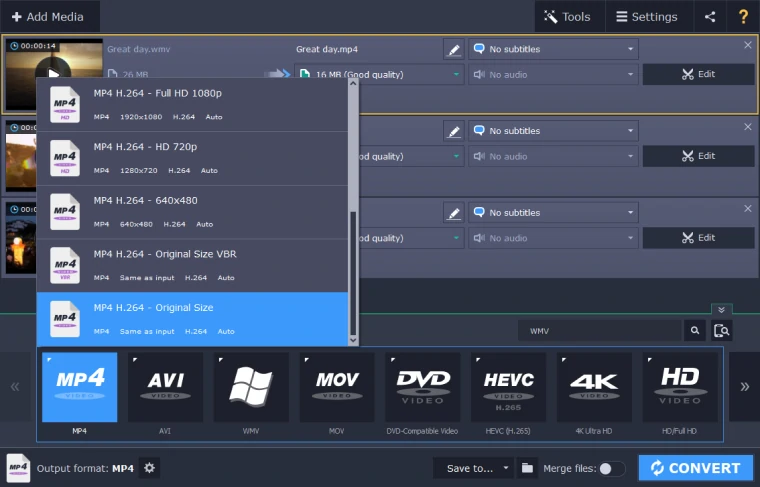
Task: Remove the second file with its X button
Action: 748,127
